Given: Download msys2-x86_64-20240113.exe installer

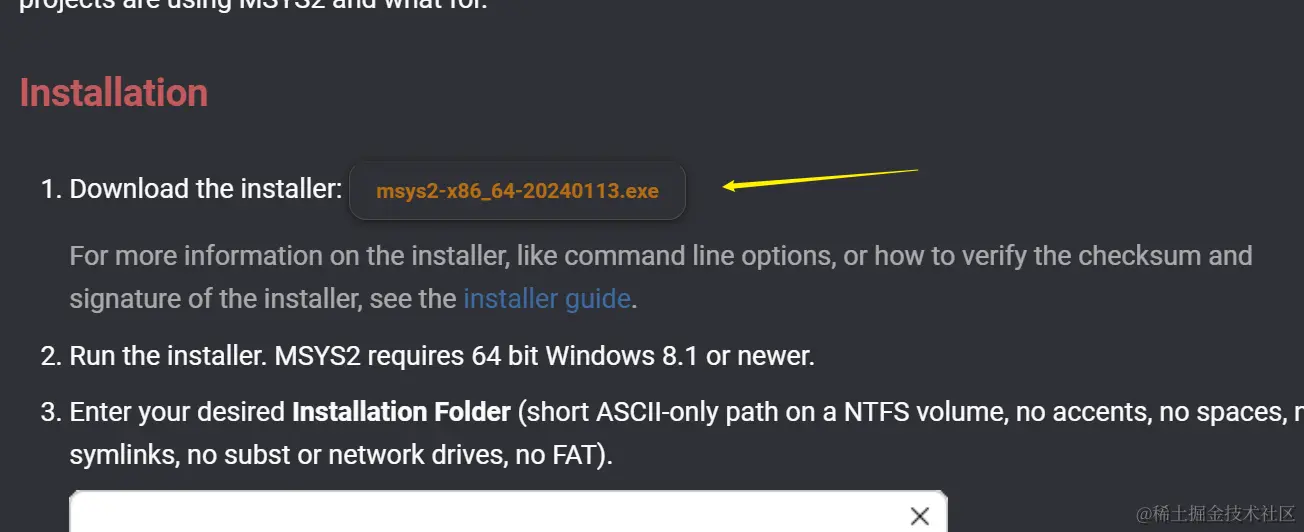Looking at the screenshot, I should [517, 191].
